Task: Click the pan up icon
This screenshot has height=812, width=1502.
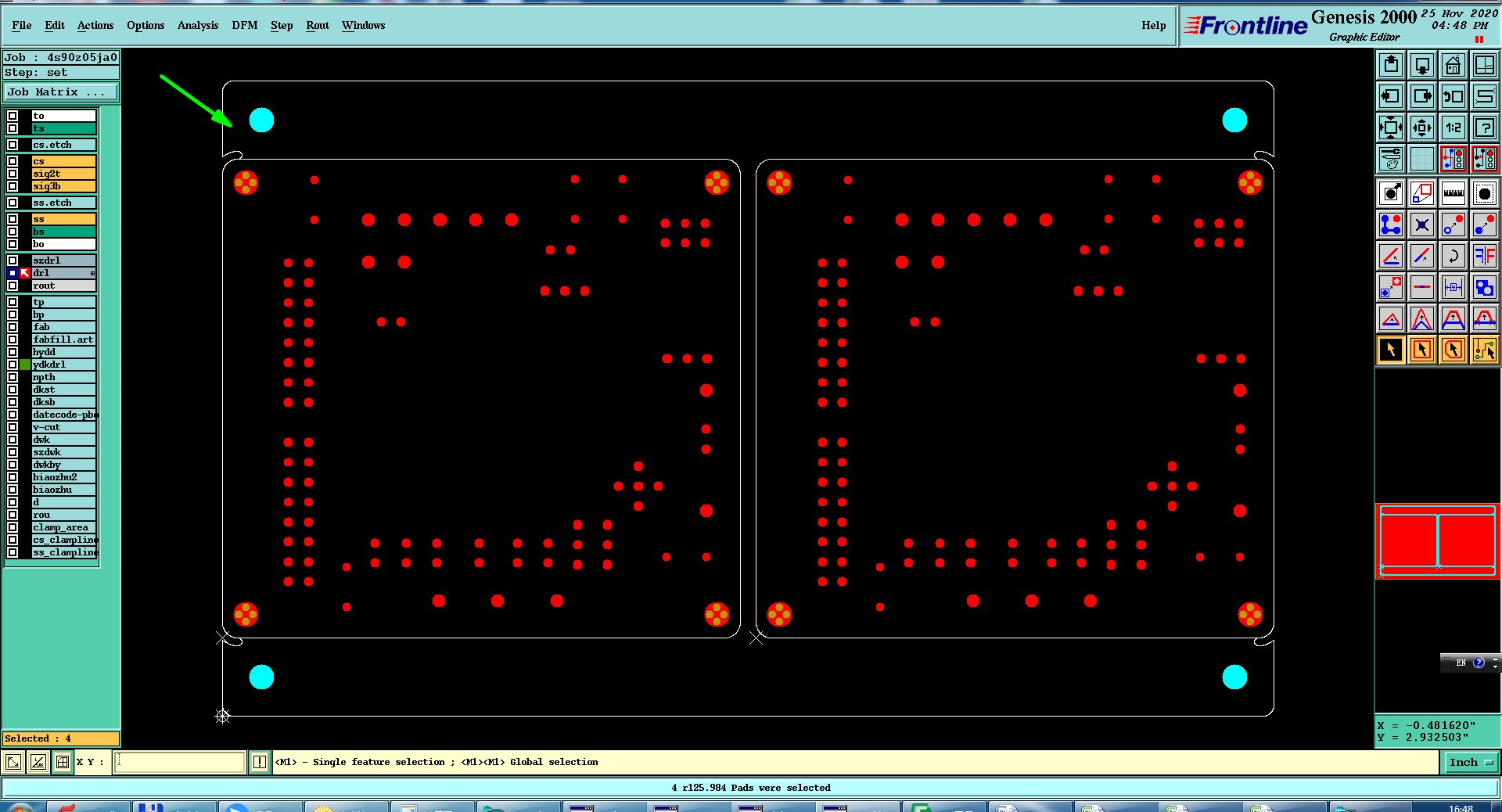Action: (x=1391, y=65)
